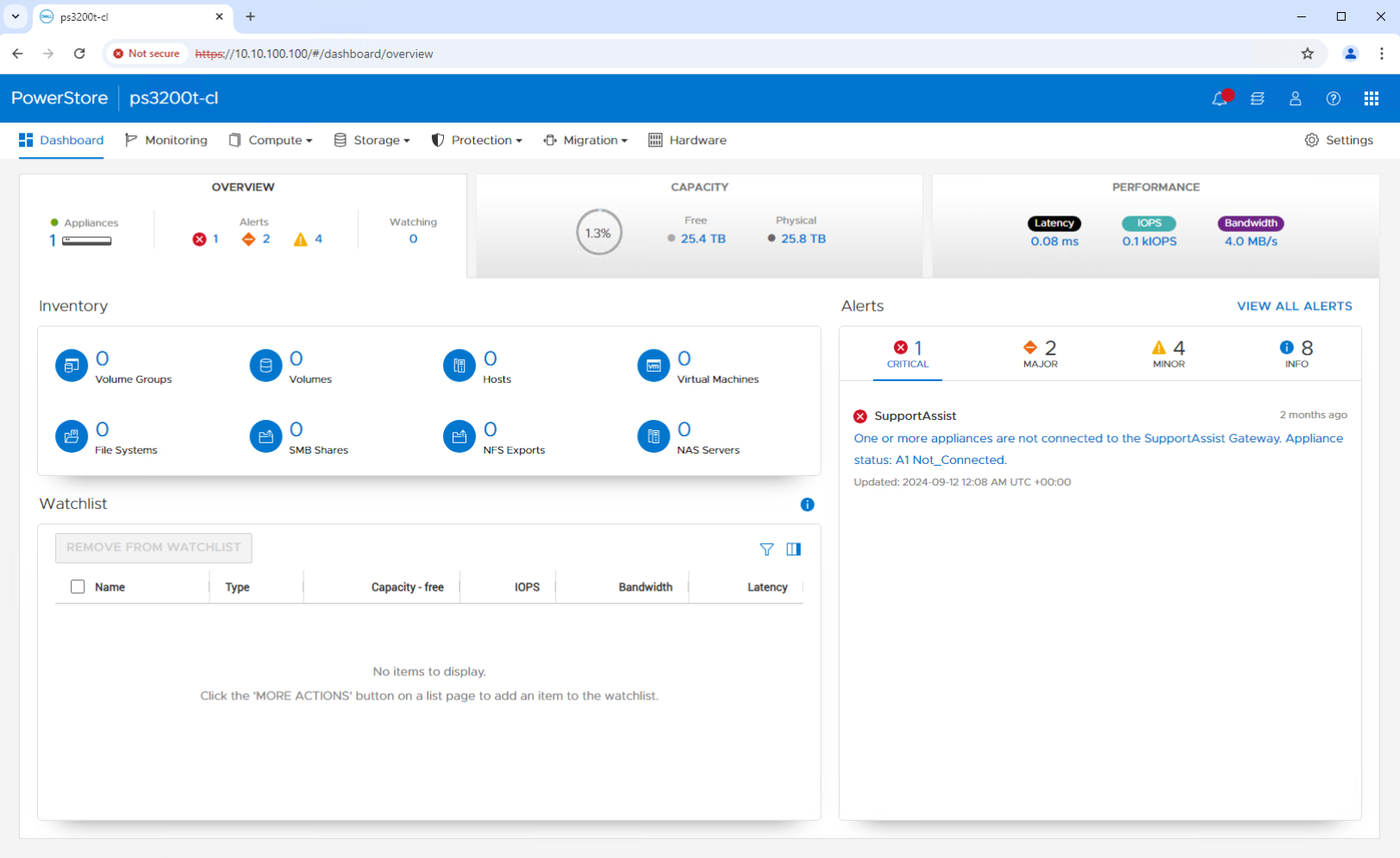Sort the watchlist by Capacity - free column
The image size is (1400, 858).
pos(407,587)
